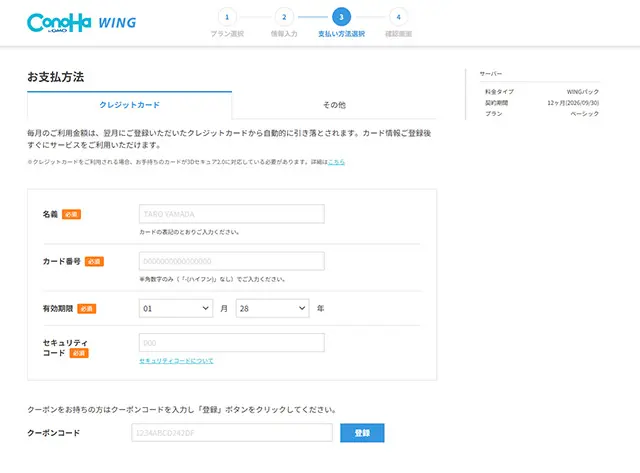Switch to the その他 payment tab
Screen dimensions: 640x473
pos(334,105)
